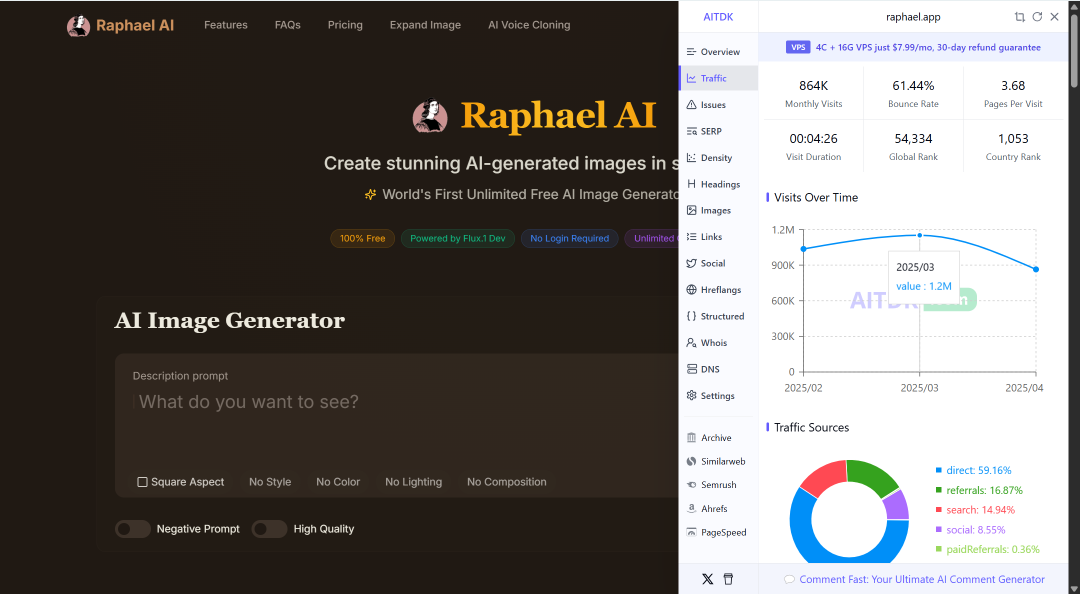The image size is (1080, 594).
Task: Open the Whois sidebar icon
Action: click(692, 342)
